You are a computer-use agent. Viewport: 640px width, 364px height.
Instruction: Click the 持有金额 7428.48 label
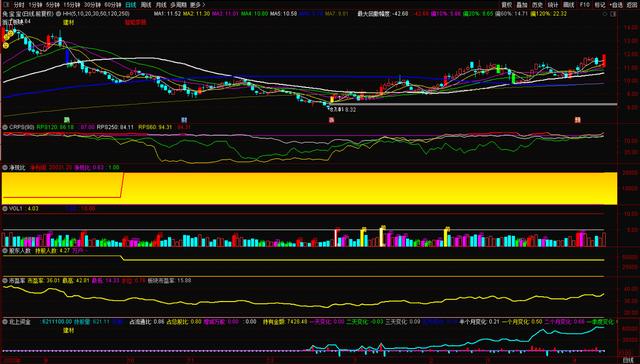[x=286, y=322]
